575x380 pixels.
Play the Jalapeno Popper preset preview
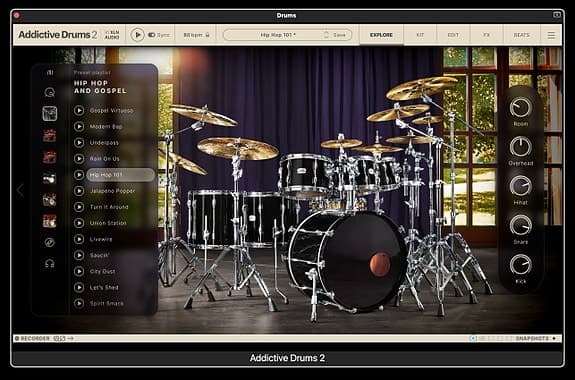tap(79, 191)
